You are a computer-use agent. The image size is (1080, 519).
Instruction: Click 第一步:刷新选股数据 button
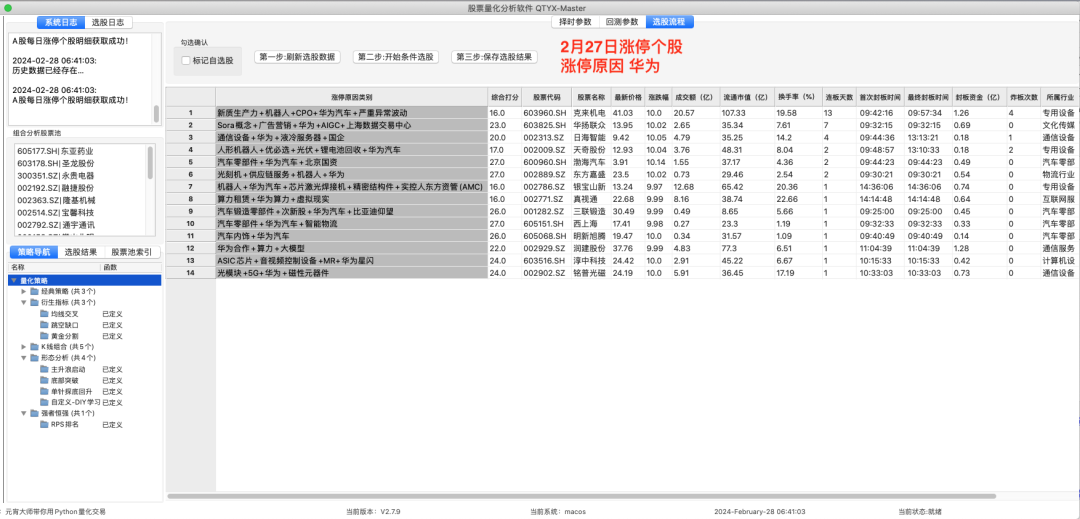coord(298,57)
